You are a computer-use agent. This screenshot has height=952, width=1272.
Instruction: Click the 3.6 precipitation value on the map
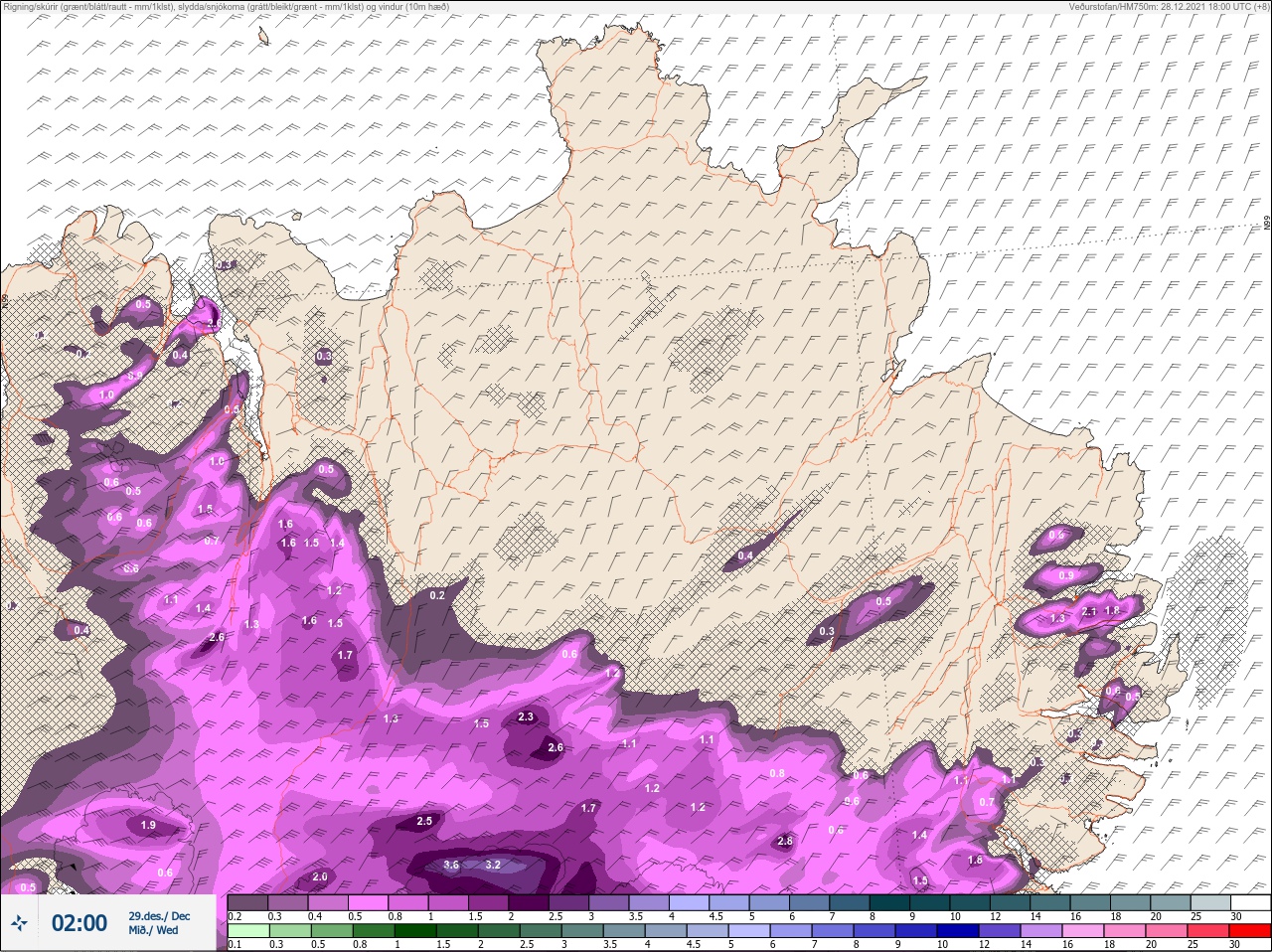450,865
